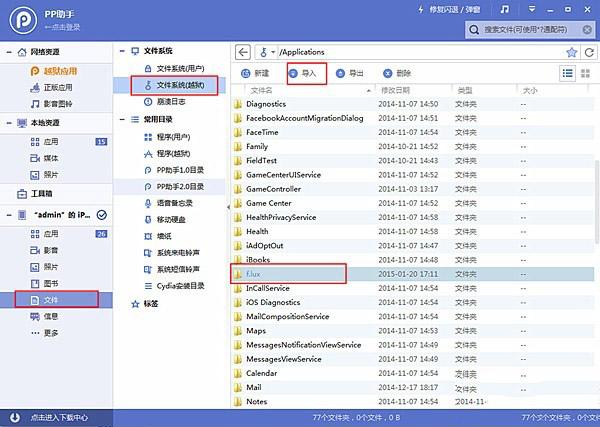Collapse the admin iPhone device section

[9, 215]
